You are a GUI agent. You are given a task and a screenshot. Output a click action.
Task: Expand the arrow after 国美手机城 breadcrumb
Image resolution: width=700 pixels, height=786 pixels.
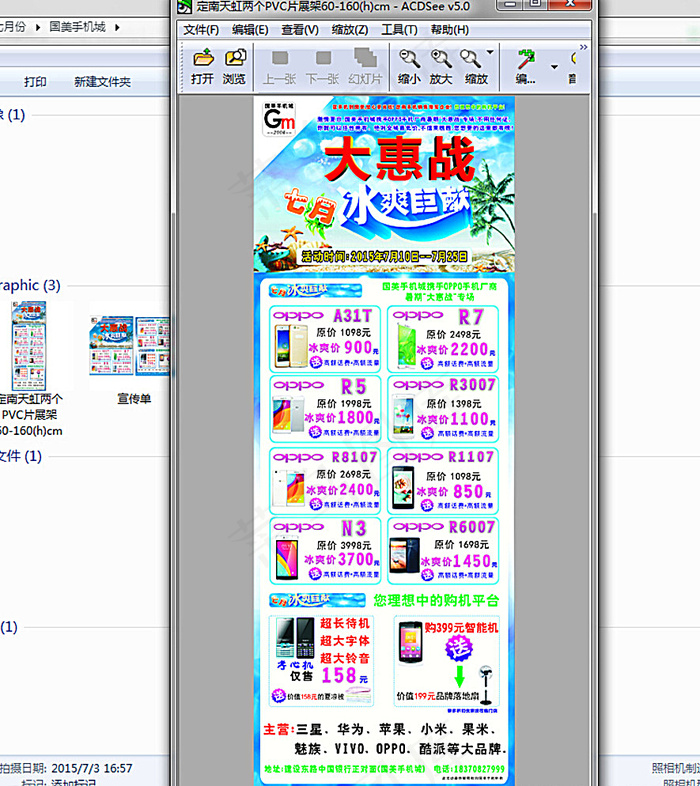pyautogui.click(x=117, y=27)
